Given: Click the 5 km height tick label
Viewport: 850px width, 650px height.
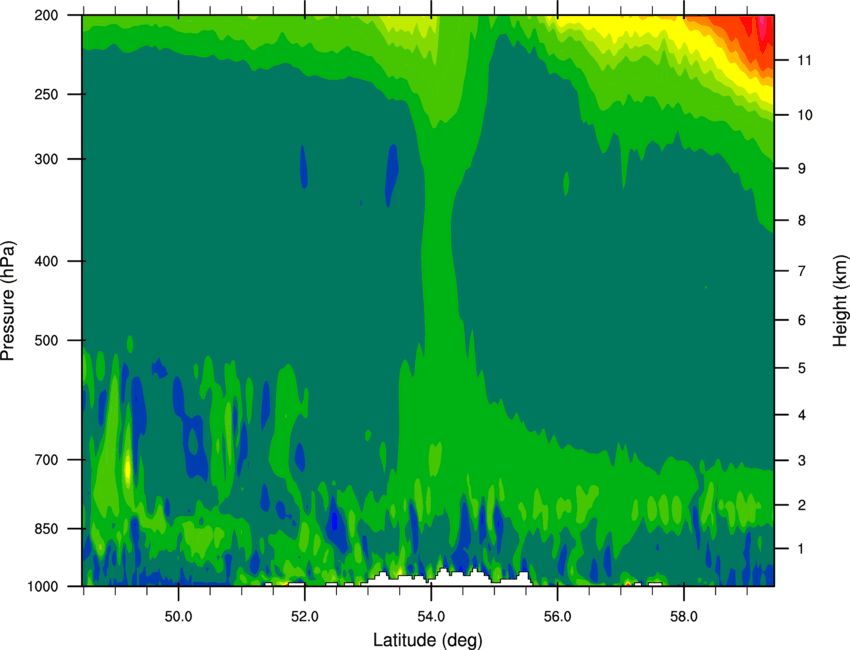Looking at the screenshot, I should pos(802,368).
